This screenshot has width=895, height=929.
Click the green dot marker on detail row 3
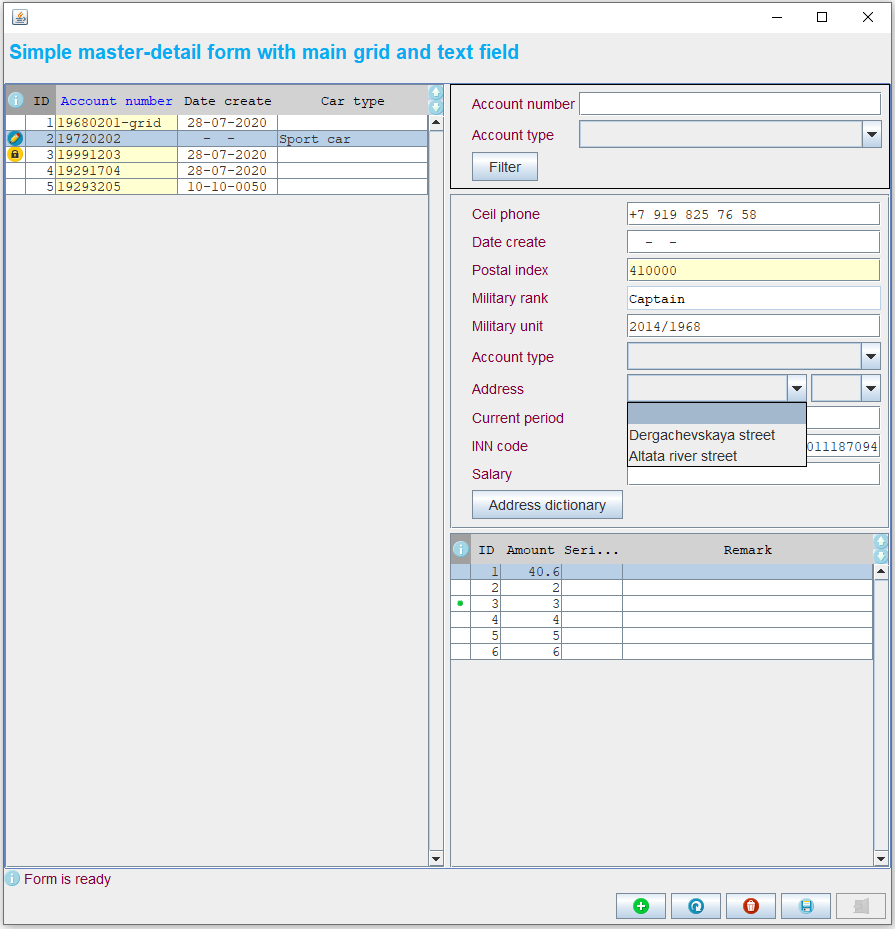point(460,603)
